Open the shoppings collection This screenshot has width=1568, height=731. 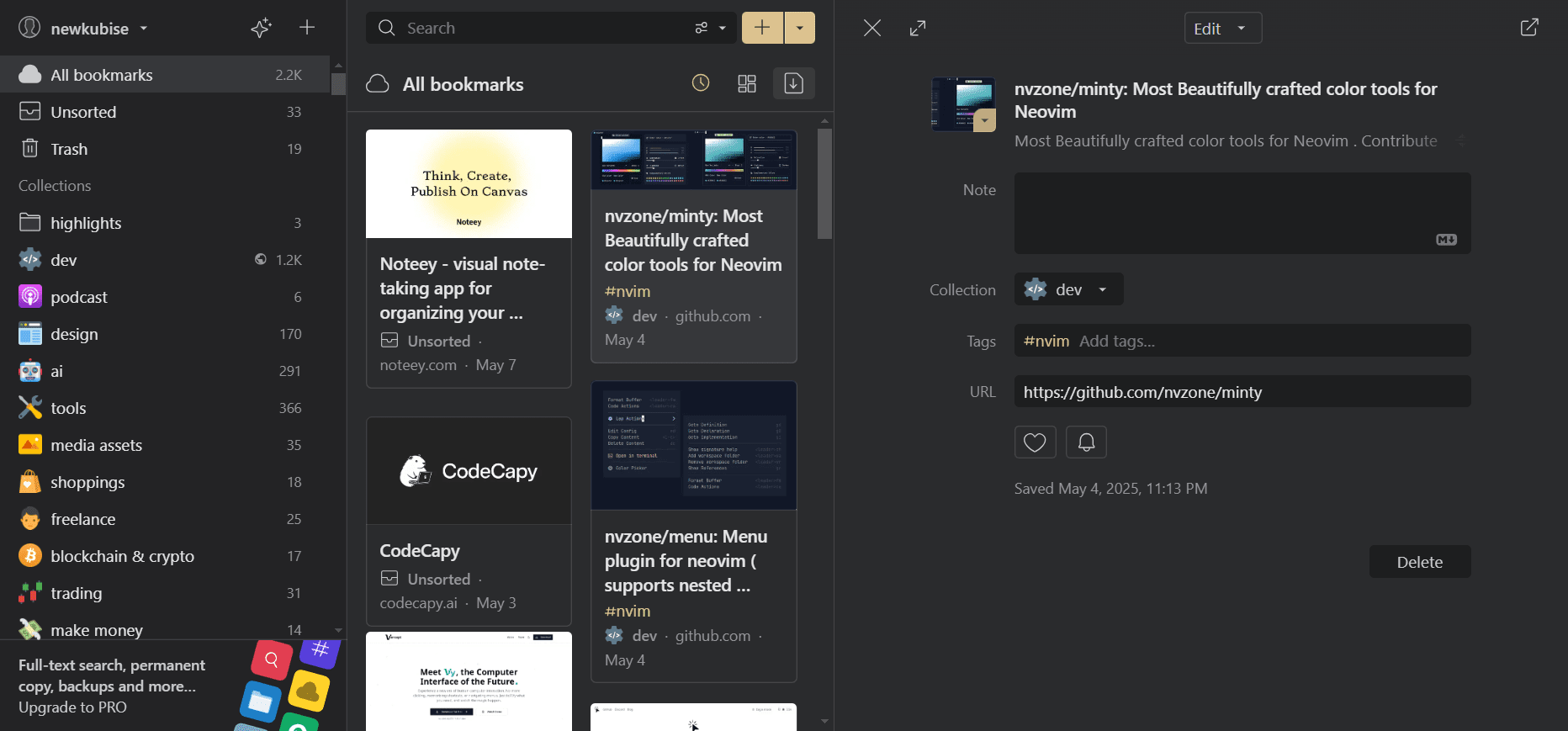tap(165, 482)
